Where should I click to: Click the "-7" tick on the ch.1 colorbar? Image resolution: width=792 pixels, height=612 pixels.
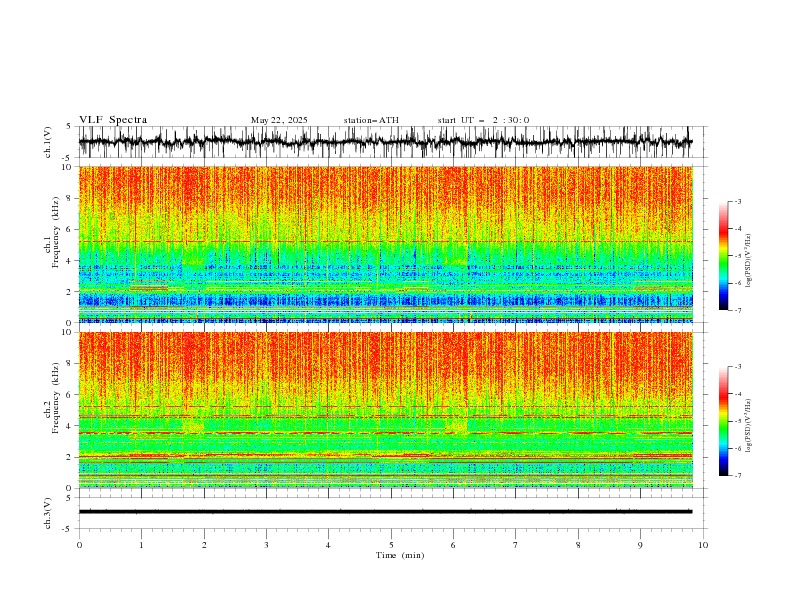[x=737, y=310]
